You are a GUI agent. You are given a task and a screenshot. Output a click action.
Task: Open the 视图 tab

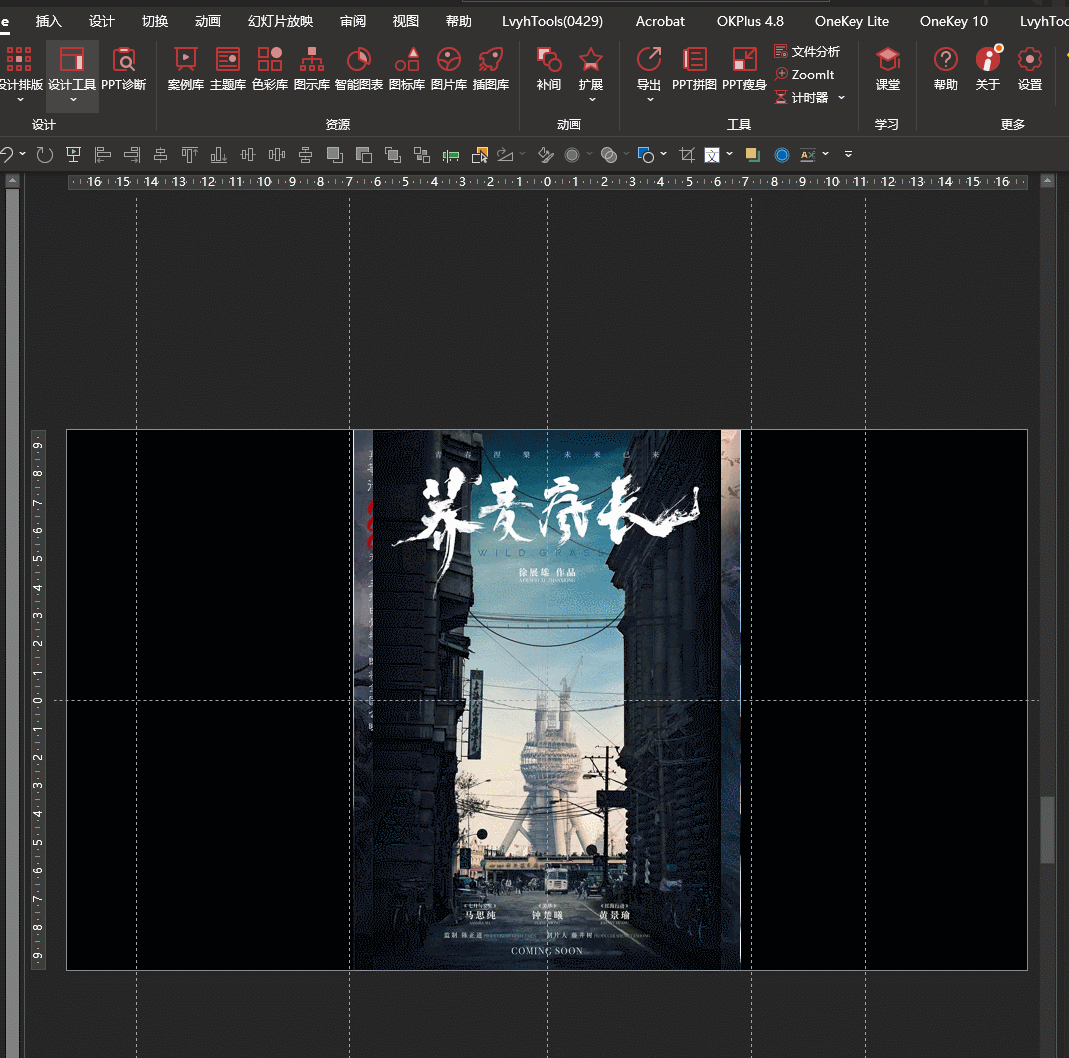[406, 21]
